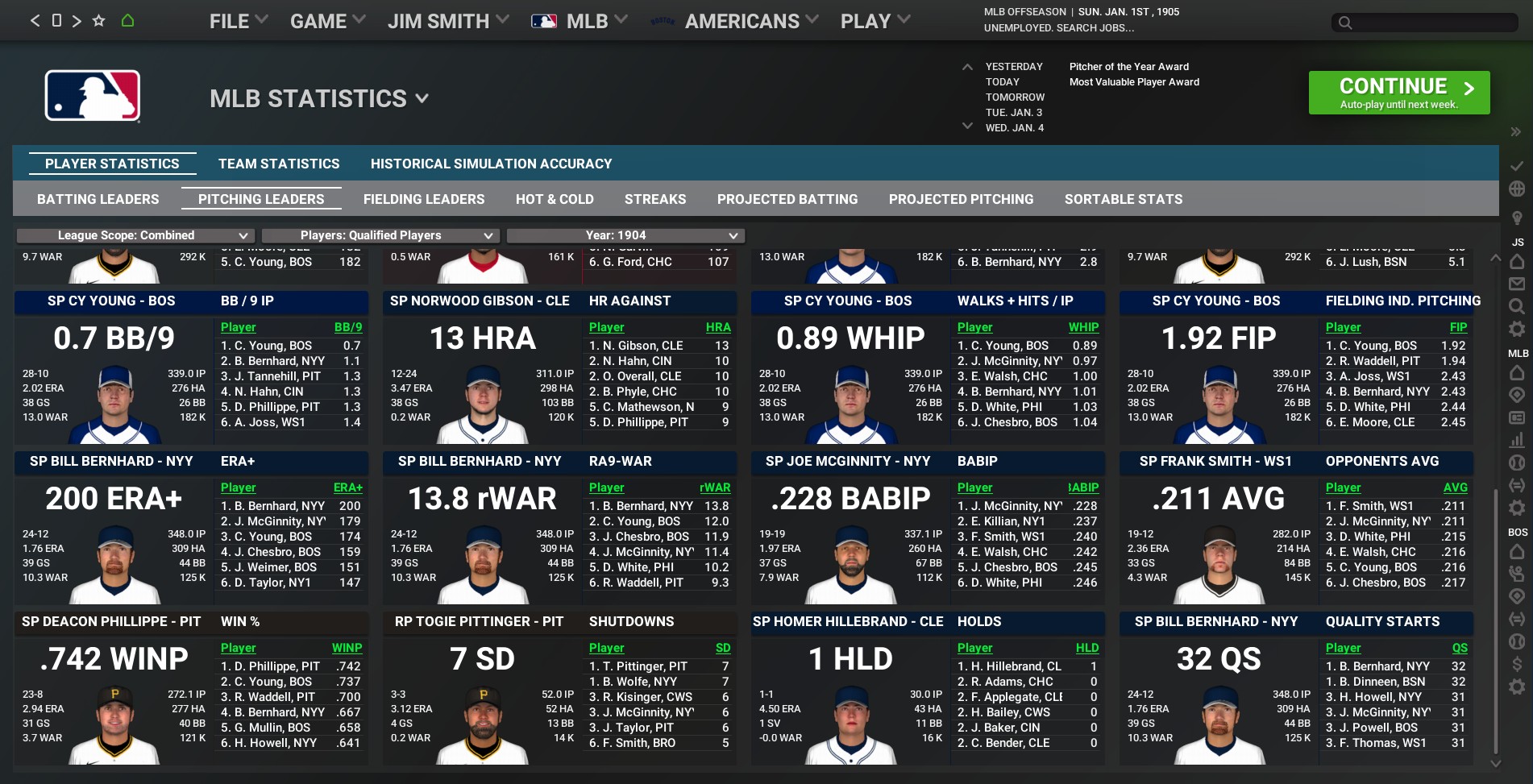Open the lightbulb icon in right sidebar
Screen dimensions: 1533x784
1517,218
